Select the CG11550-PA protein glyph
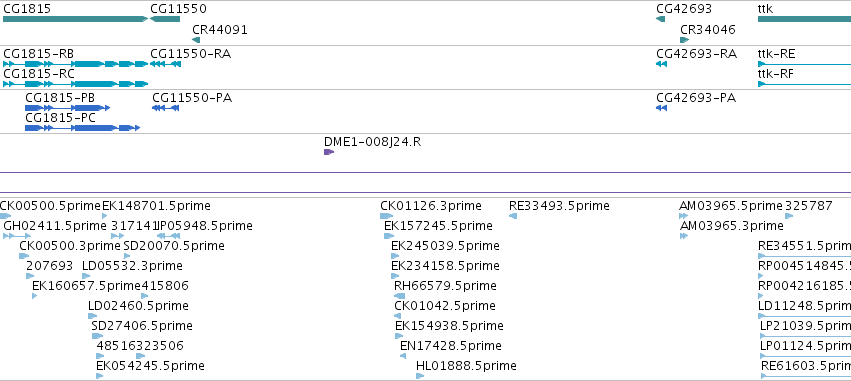 point(166,108)
